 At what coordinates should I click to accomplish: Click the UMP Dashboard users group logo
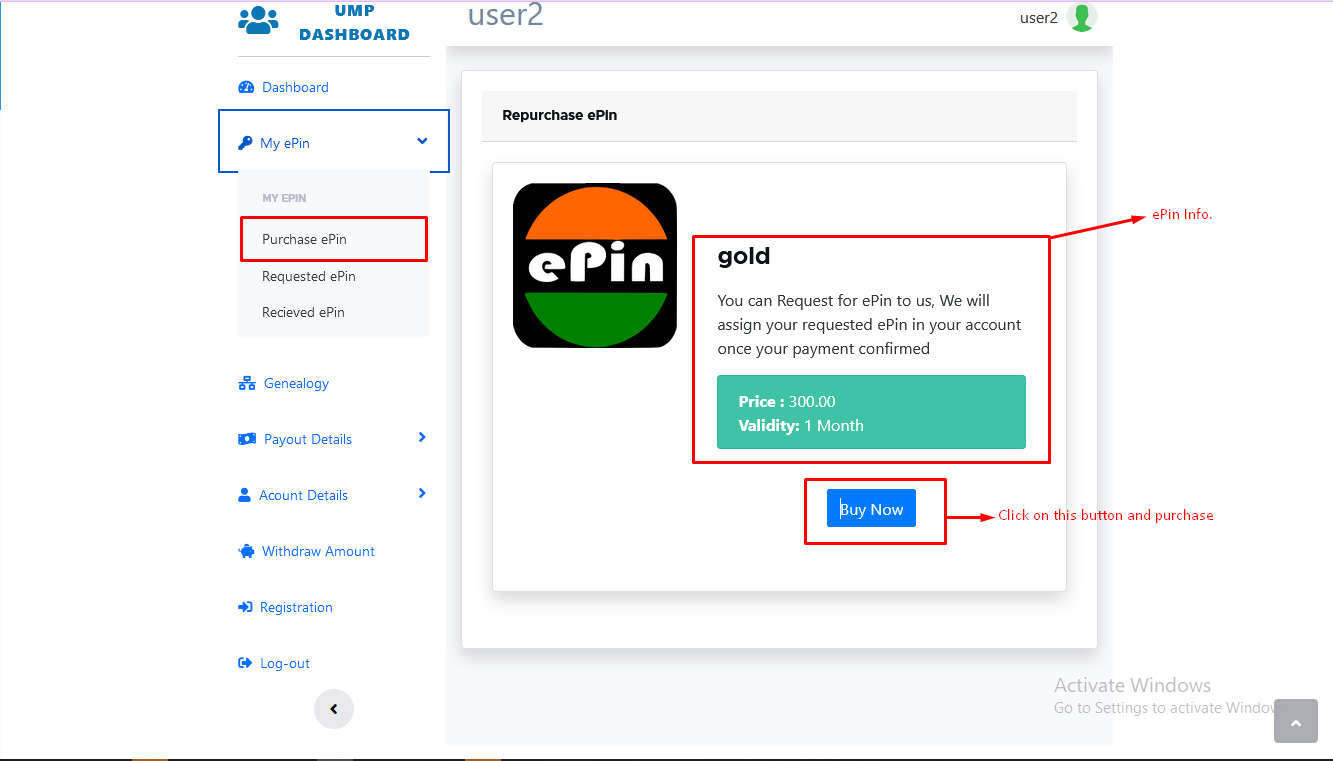tap(258, 19)
